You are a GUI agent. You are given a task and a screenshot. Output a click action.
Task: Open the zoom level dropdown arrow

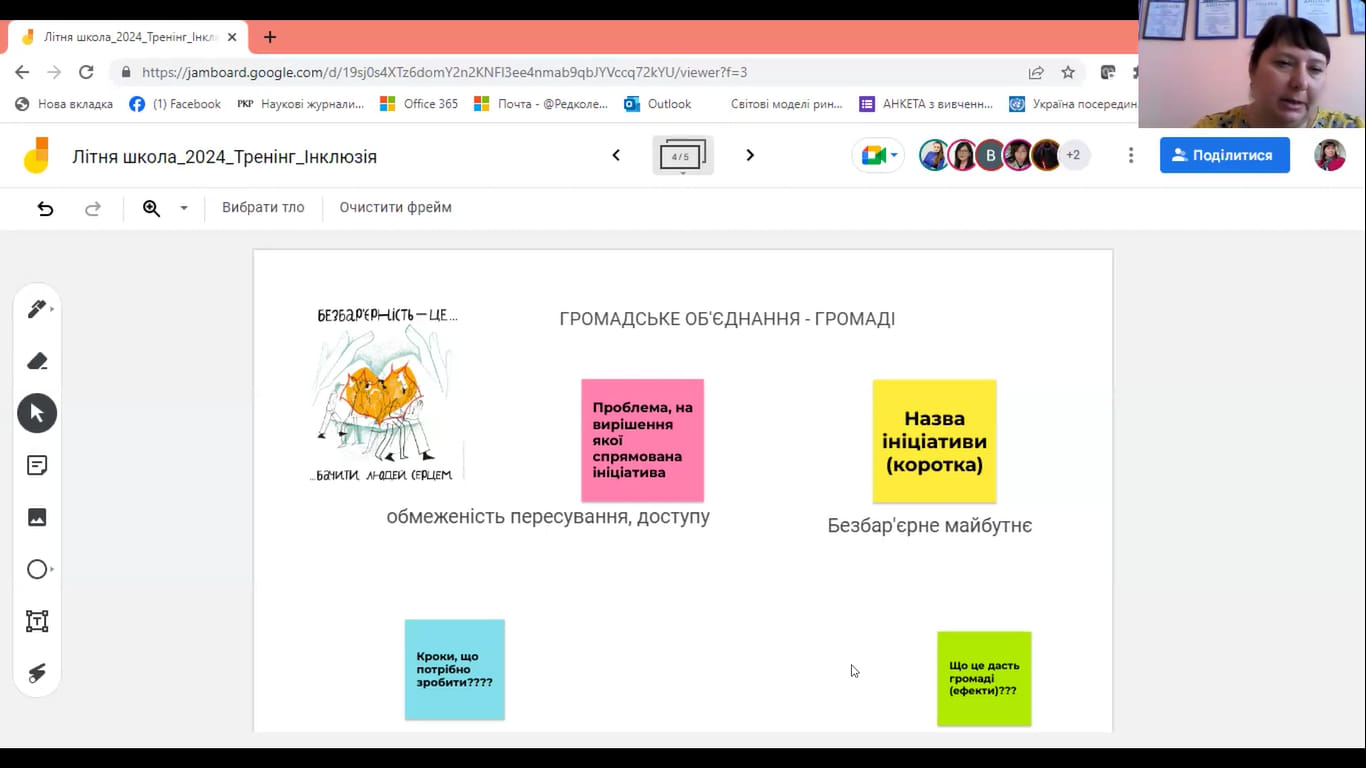[184, 208]
